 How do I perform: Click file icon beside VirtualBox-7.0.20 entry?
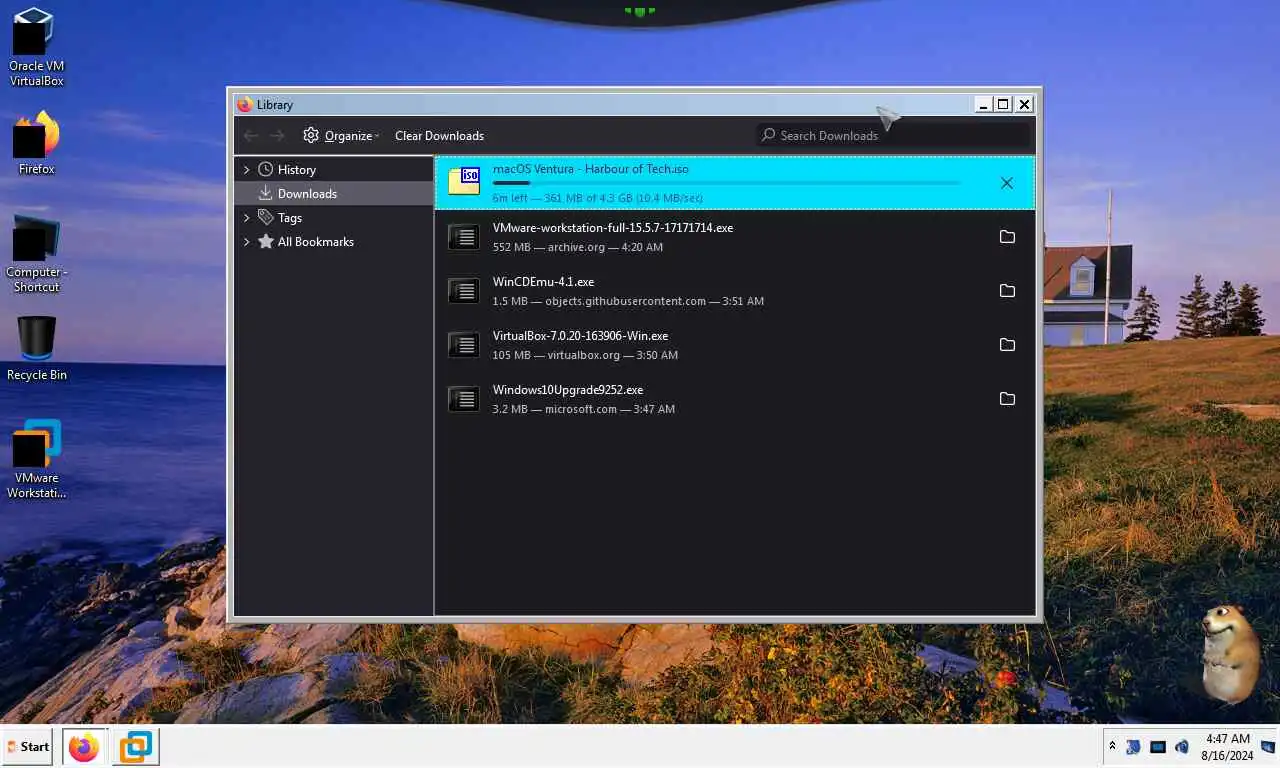[464, 345]
